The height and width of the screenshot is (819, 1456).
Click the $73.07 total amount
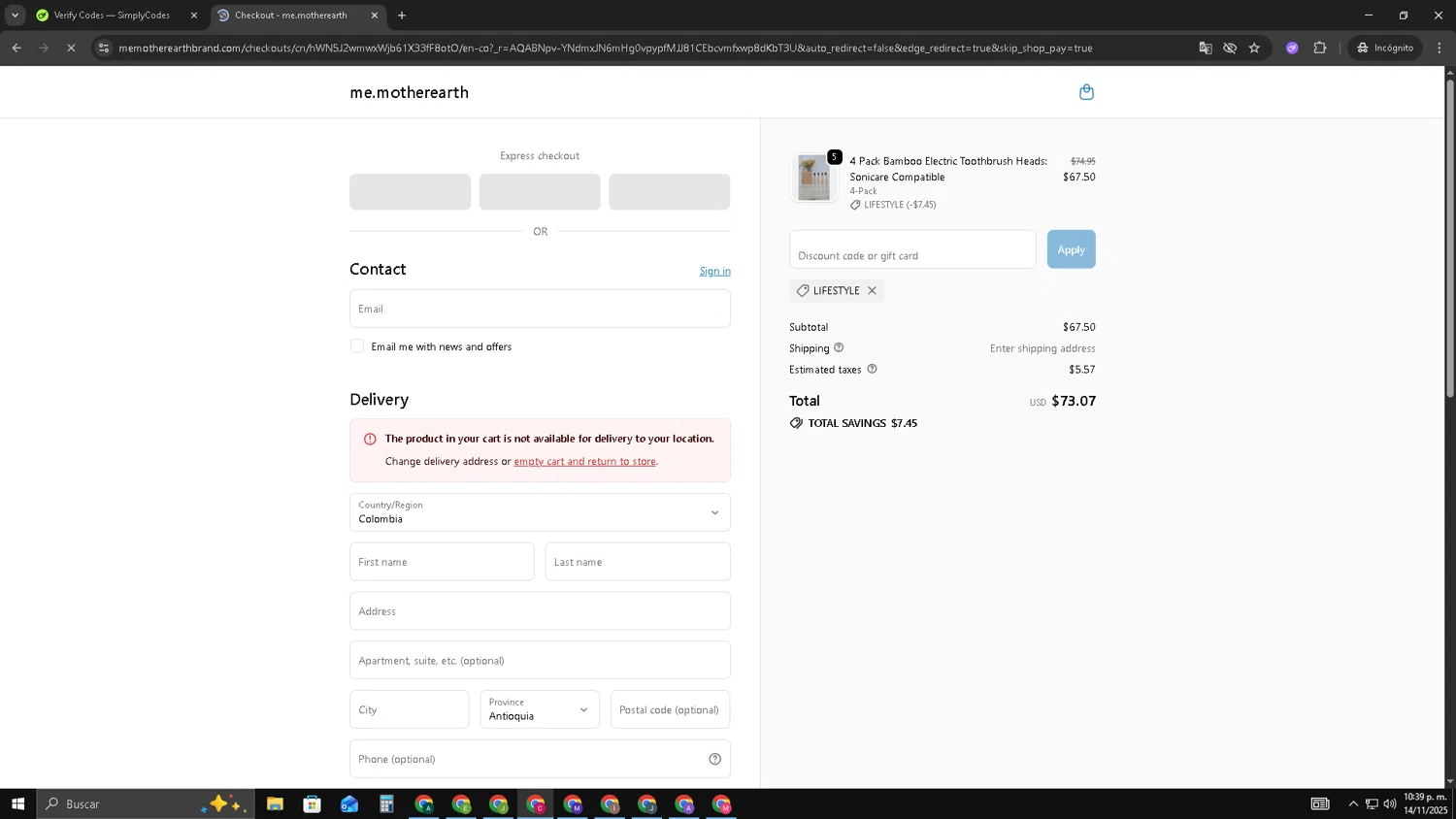pyautogui.click(x=1074, y=401)
